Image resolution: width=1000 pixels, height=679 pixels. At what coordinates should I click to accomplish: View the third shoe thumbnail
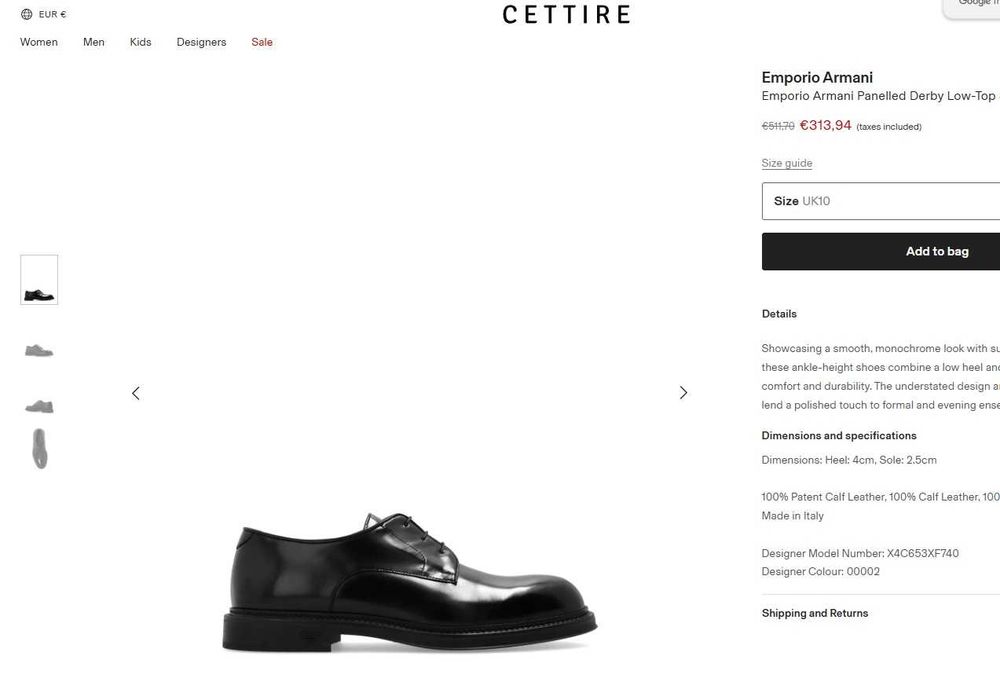(39, 405)
